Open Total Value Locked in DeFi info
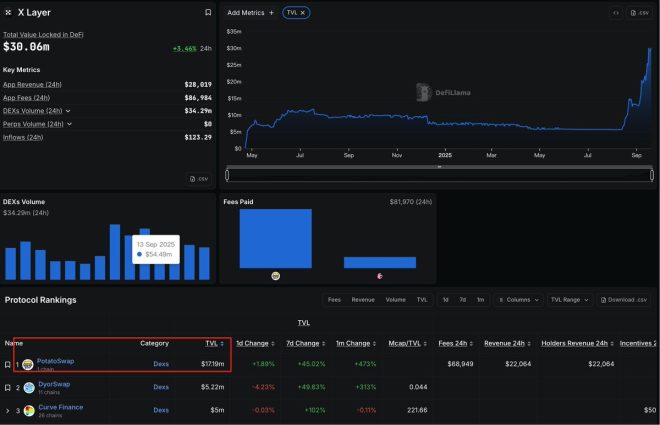The width and height of the screenshot is (660, 425). tap(43, 35)
